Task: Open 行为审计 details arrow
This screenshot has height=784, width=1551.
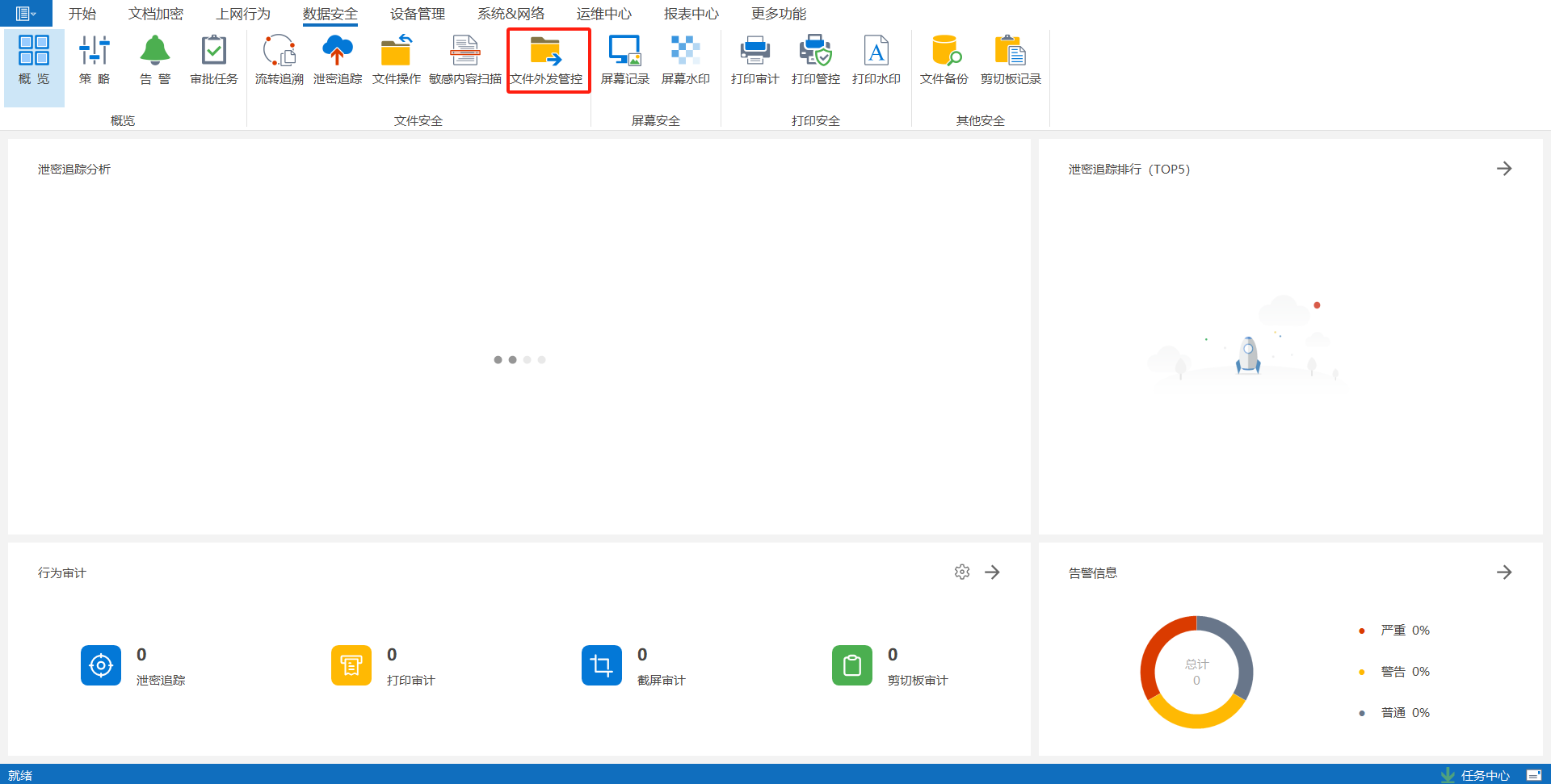Action: pyautogui.click(x=993, y=572)
